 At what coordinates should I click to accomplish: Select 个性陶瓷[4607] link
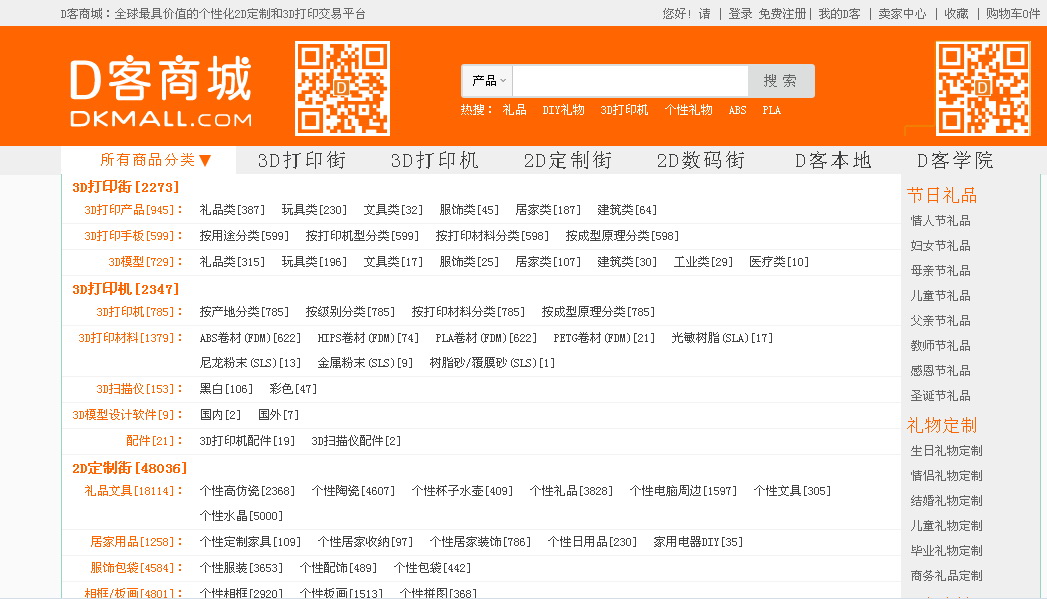(x=353, y=491)
